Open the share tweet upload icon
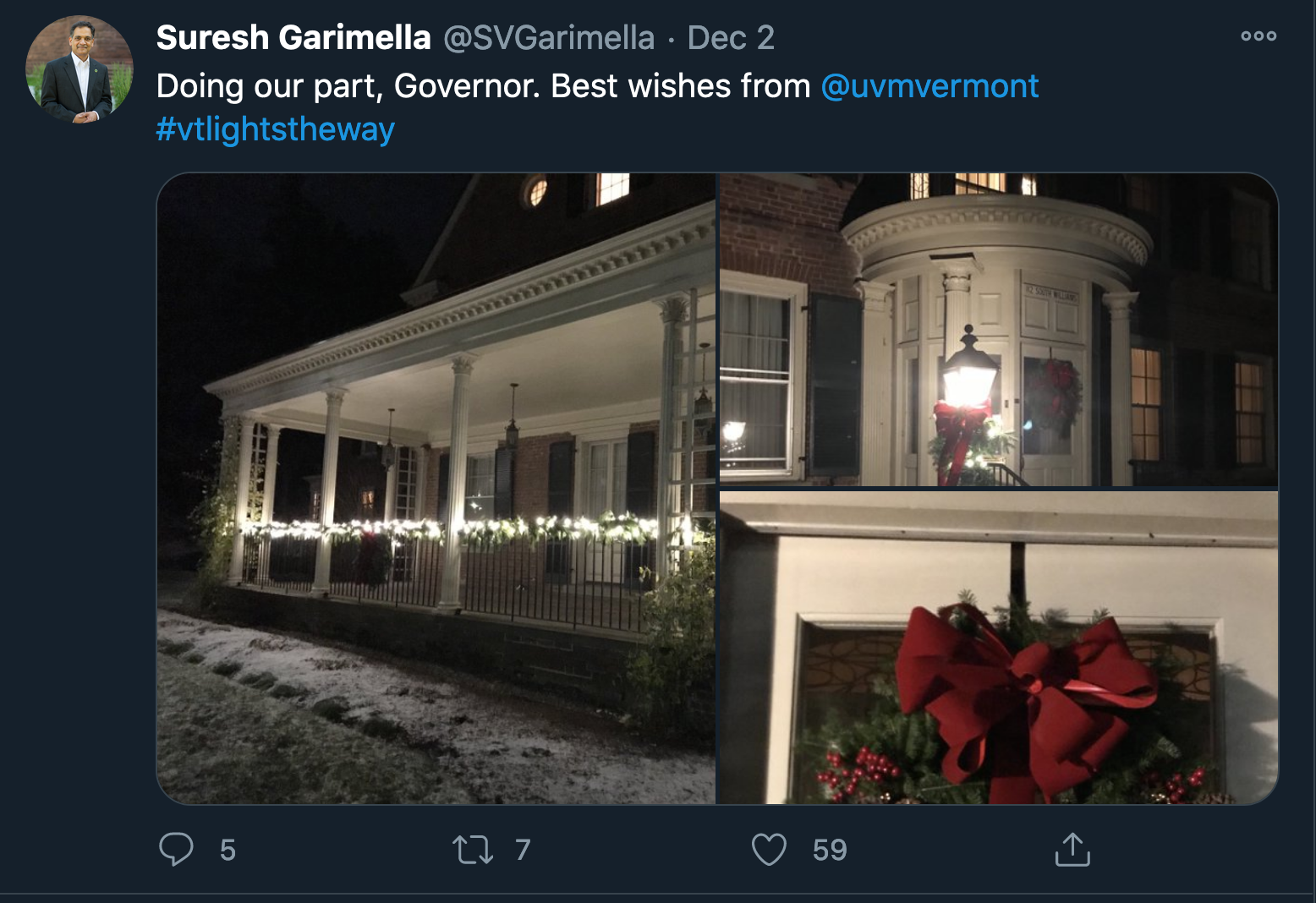Screen dimensions: 1316x903 tap(1072, 849)
